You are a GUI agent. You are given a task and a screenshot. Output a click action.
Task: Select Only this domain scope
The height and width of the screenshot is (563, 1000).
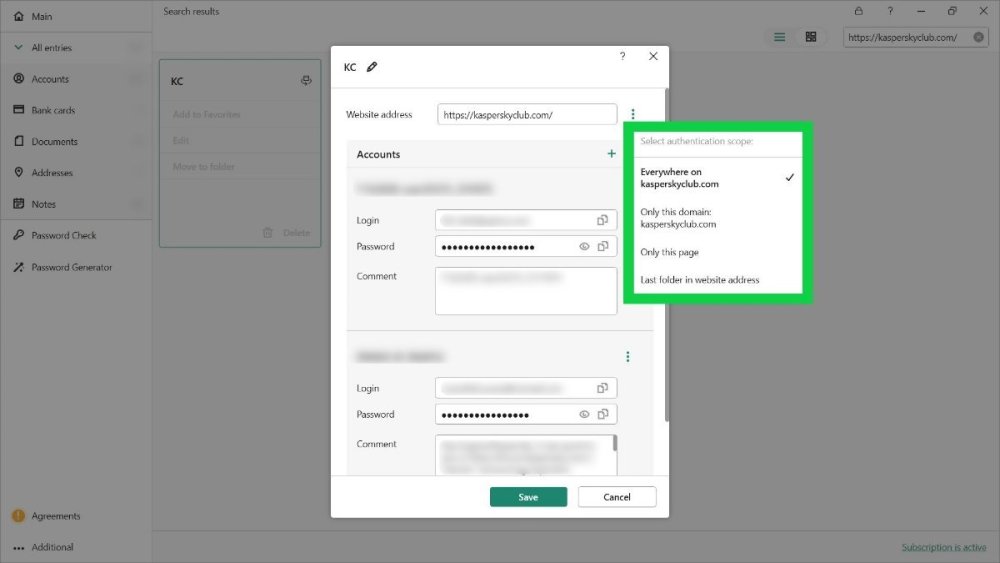point(717,218)
